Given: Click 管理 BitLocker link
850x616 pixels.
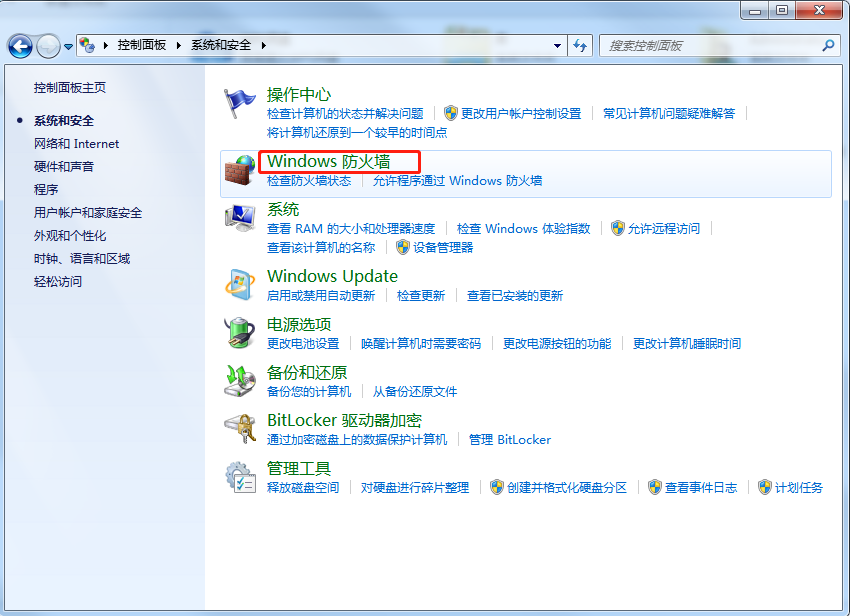Looking at the screenshot, I should (x=510, y=439).
